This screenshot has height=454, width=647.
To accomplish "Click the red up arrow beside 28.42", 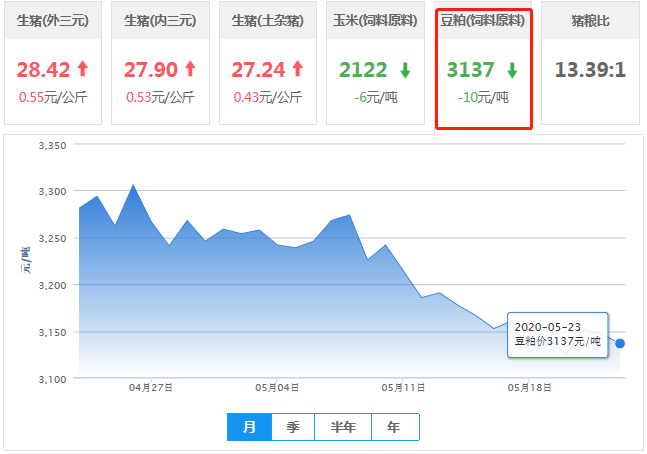I will (x=83, y=69).
